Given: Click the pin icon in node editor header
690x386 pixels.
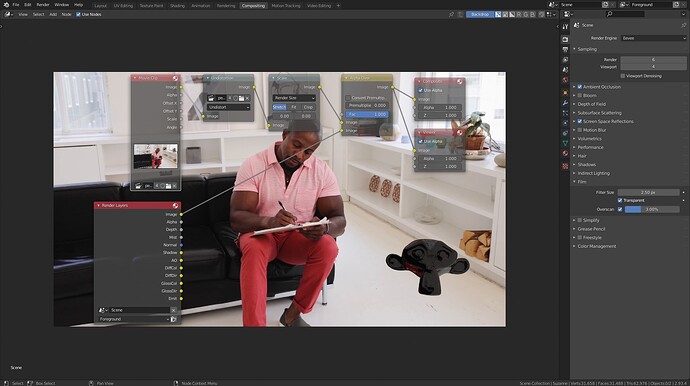Looking at the screenshot, I should coord(451,15).
